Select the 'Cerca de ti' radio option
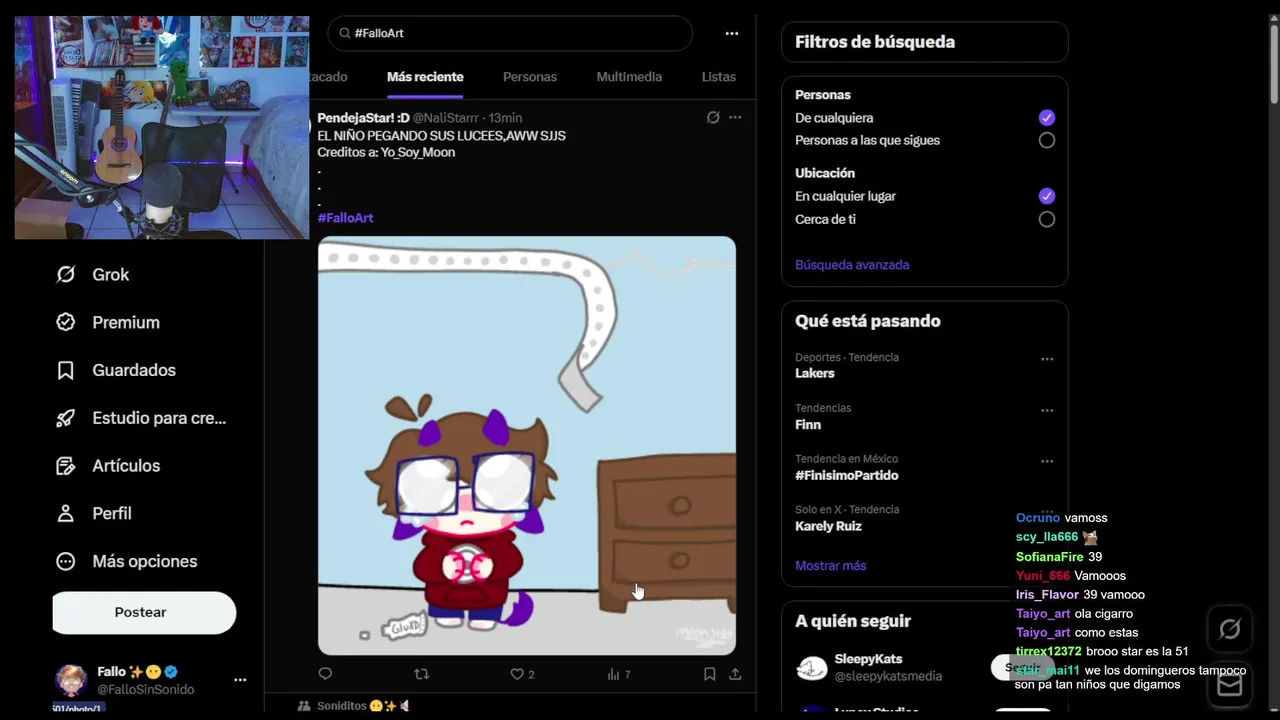1280x720 pixels. [x=1047, y=219]
